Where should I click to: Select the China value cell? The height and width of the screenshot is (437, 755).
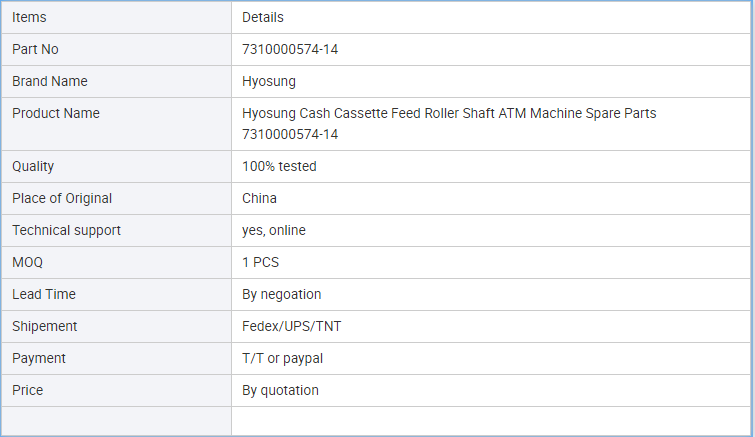(491, 198)
